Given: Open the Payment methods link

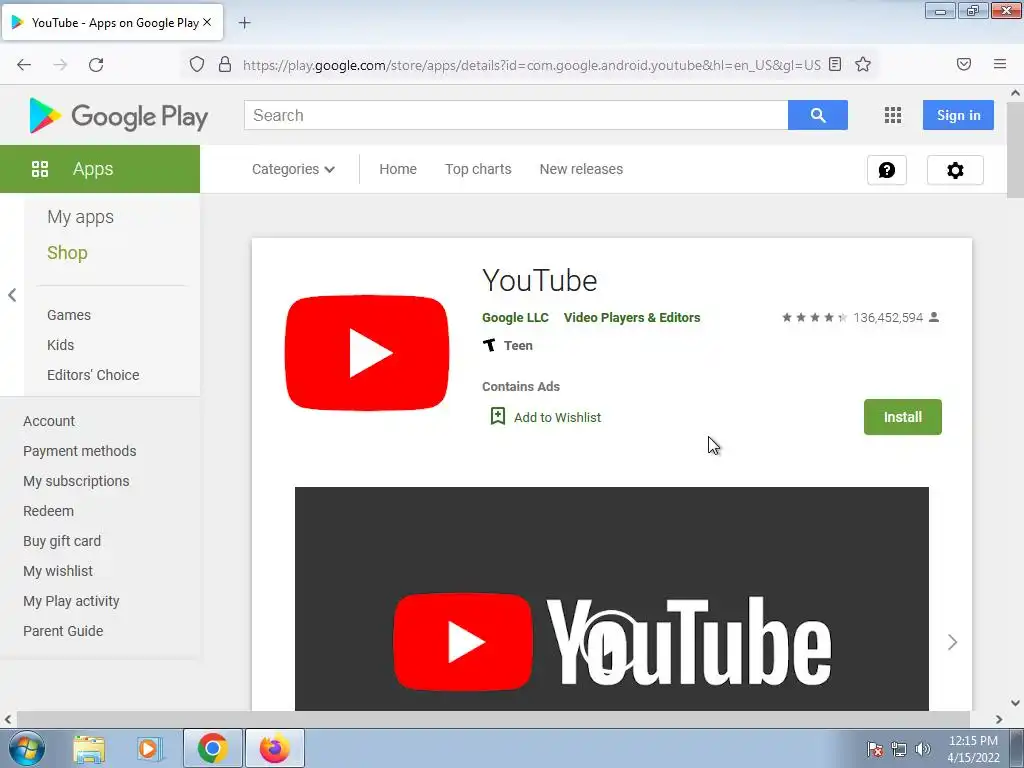Looking at the screenshot, I should click(x=80, y=451).
